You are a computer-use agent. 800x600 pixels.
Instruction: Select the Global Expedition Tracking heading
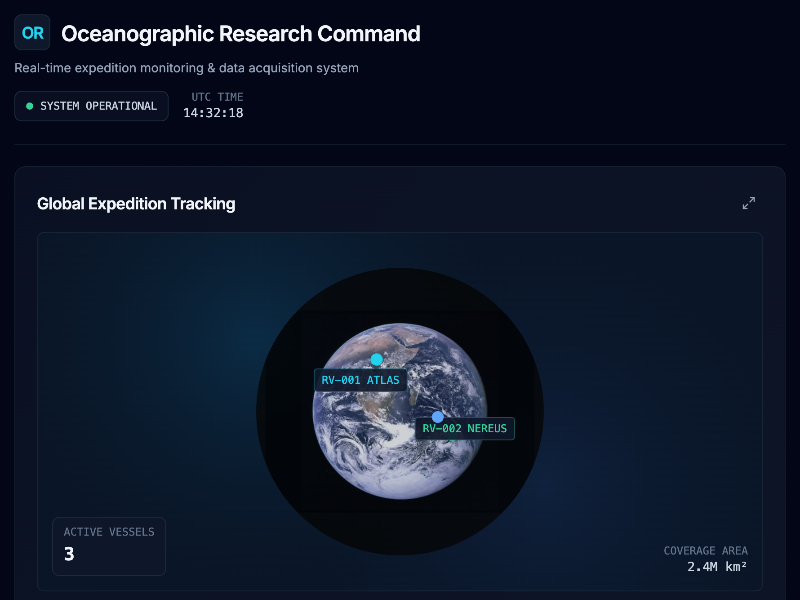coord(136,203)
